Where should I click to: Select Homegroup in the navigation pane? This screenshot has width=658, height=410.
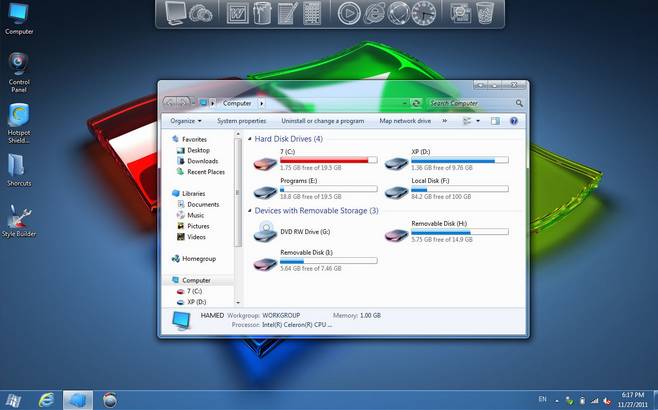pyautogui.click(x=199, y=259)
